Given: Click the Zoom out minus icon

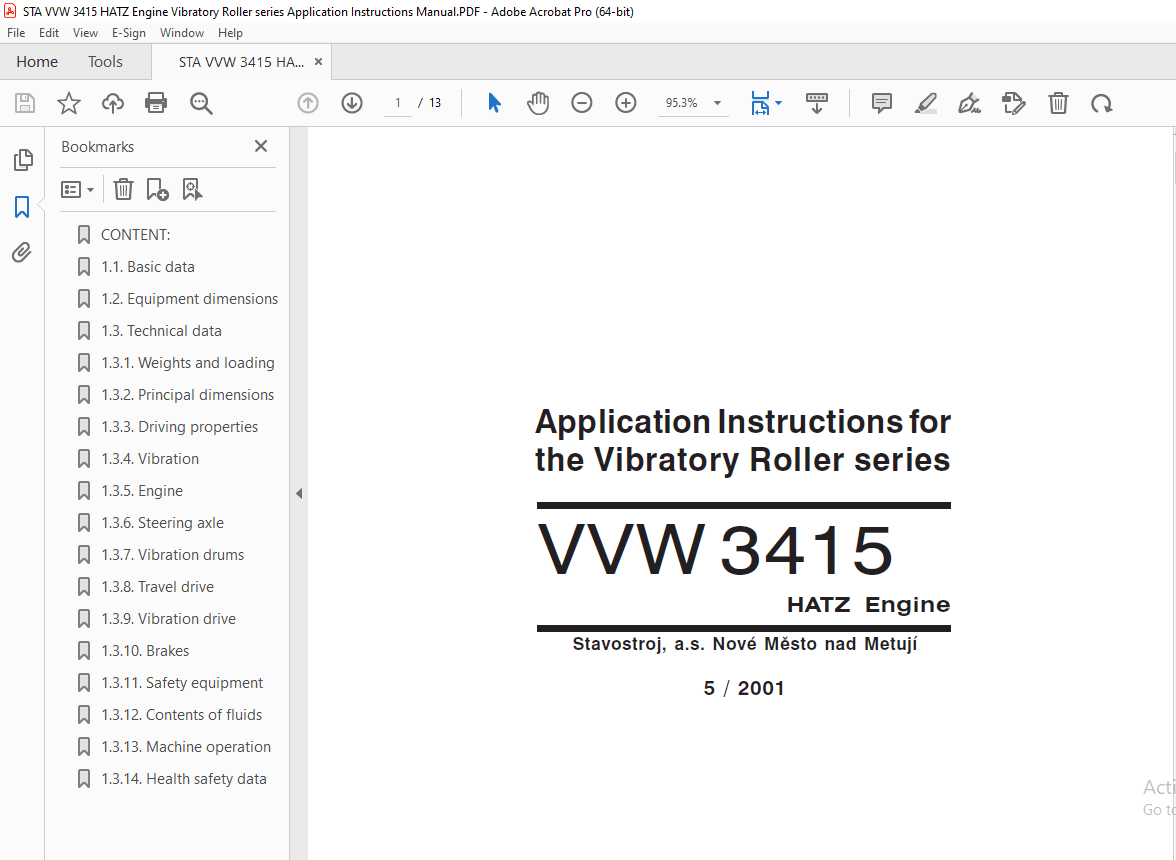Looking at the screenshot, I should [581, 103].
